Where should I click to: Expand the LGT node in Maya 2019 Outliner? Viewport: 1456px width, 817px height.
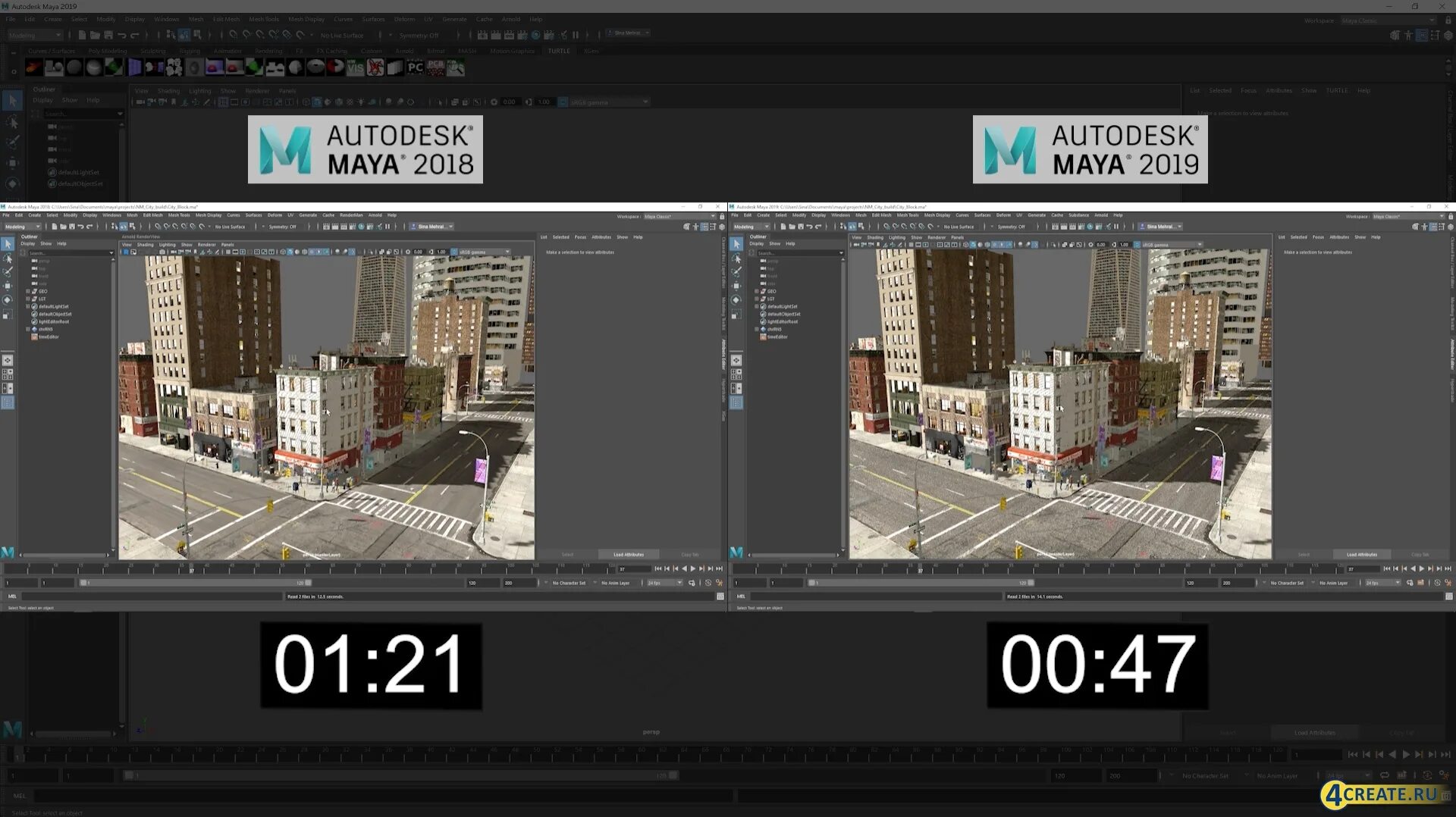(x=757, y=299)
